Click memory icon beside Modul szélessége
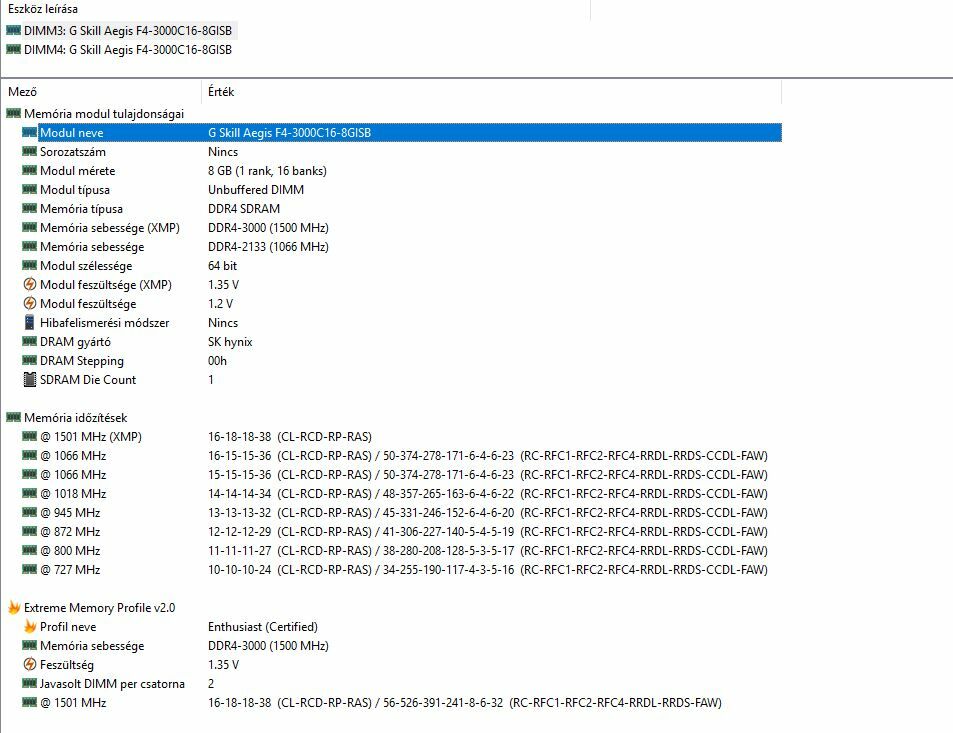Viewport: 953px width, 733px height. 29,265
